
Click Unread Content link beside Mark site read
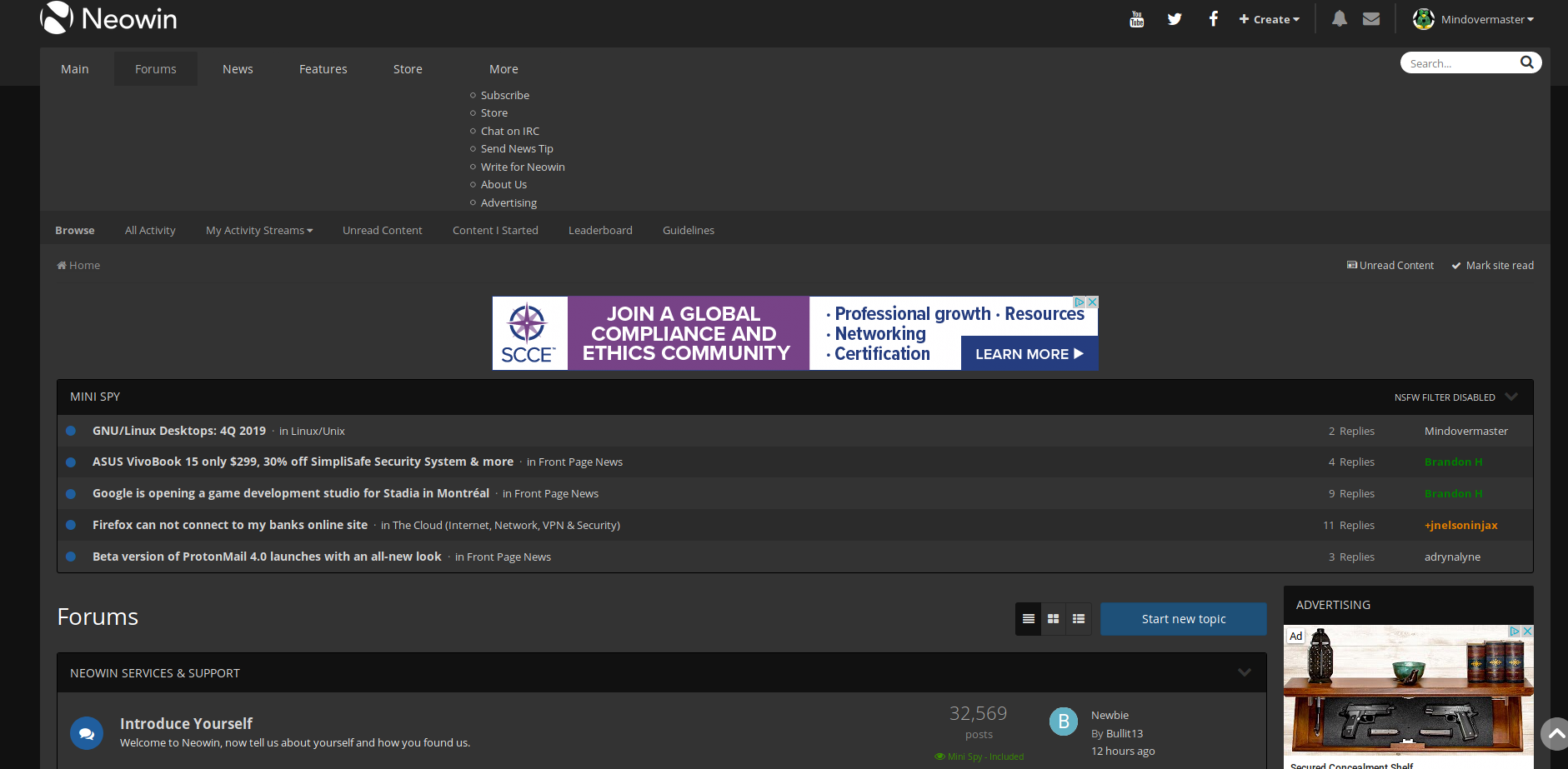1390,266
